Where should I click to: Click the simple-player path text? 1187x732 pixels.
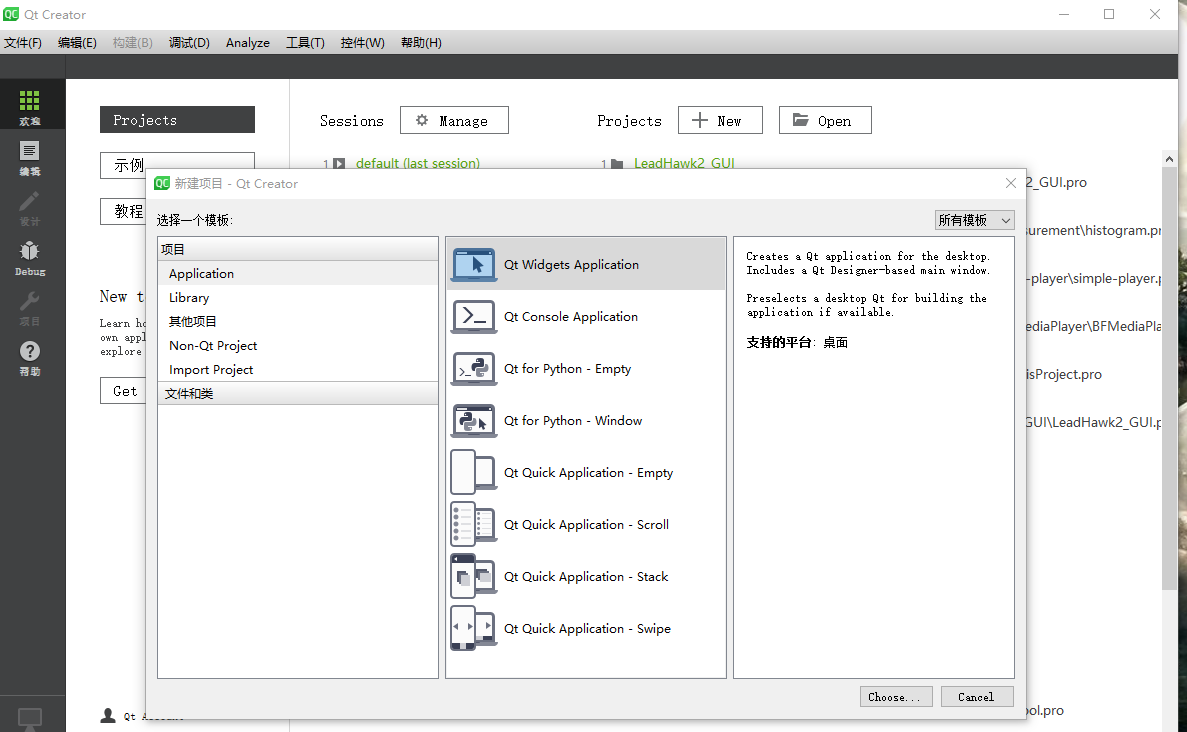tap(1095, 279)
